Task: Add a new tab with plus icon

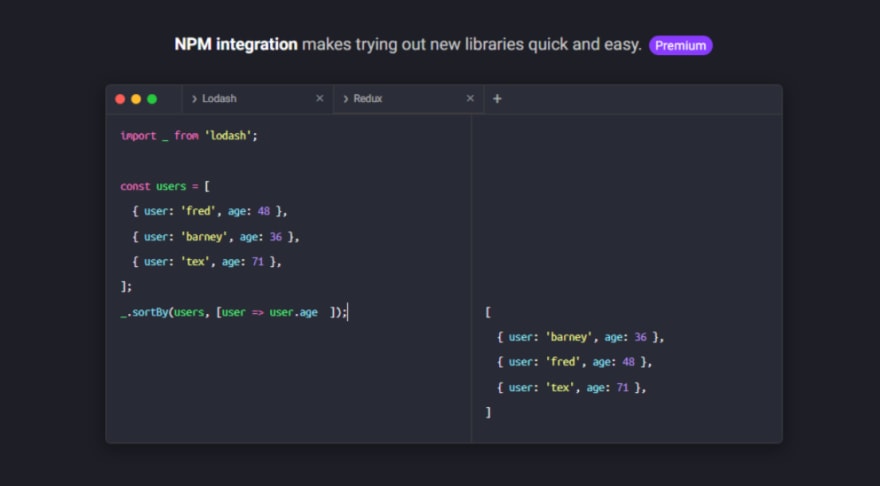Action: 497,99
